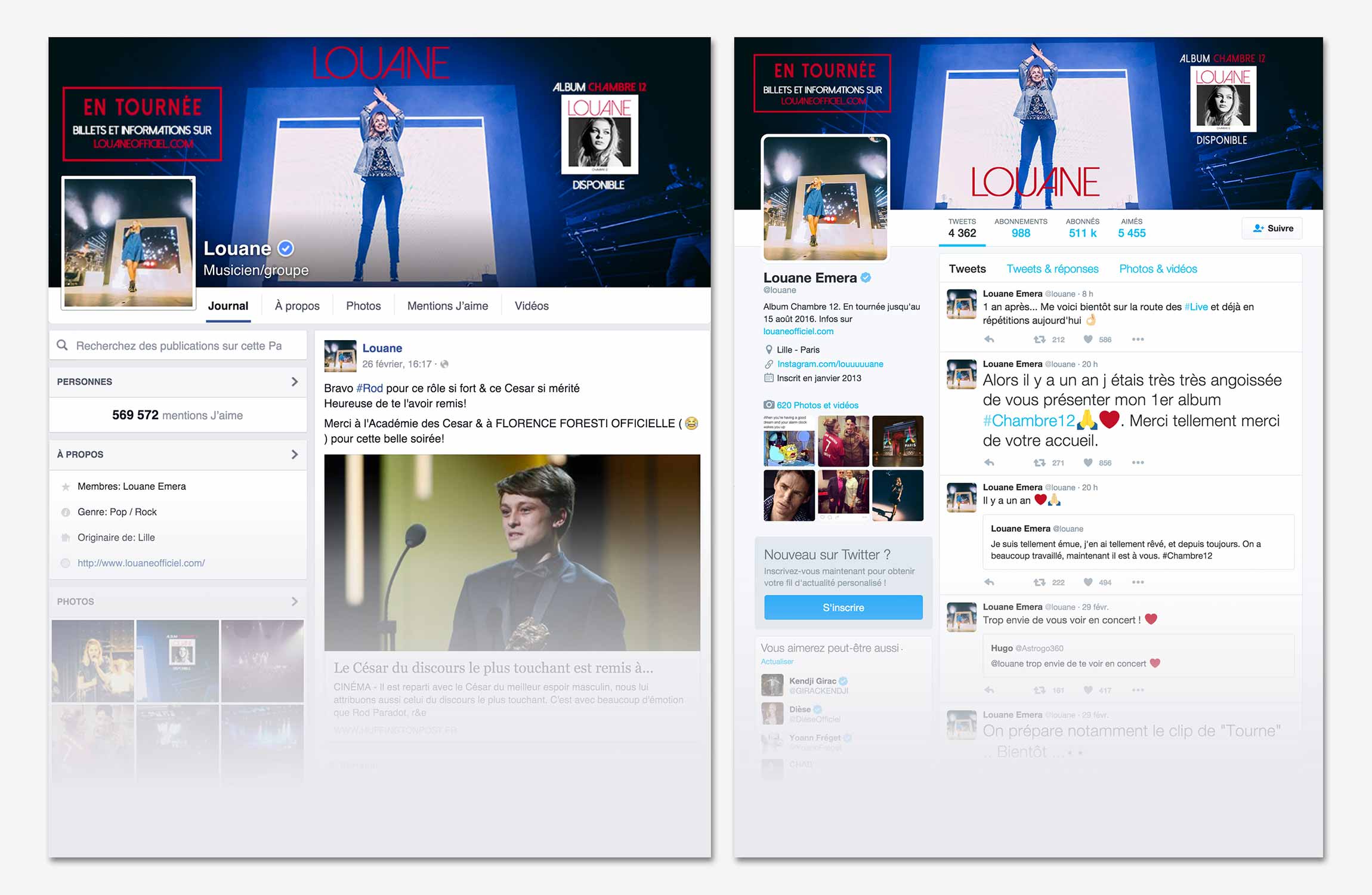Click the Suivre follow button
This screenshot has width=1372, height=895.
pos(1272,229)
